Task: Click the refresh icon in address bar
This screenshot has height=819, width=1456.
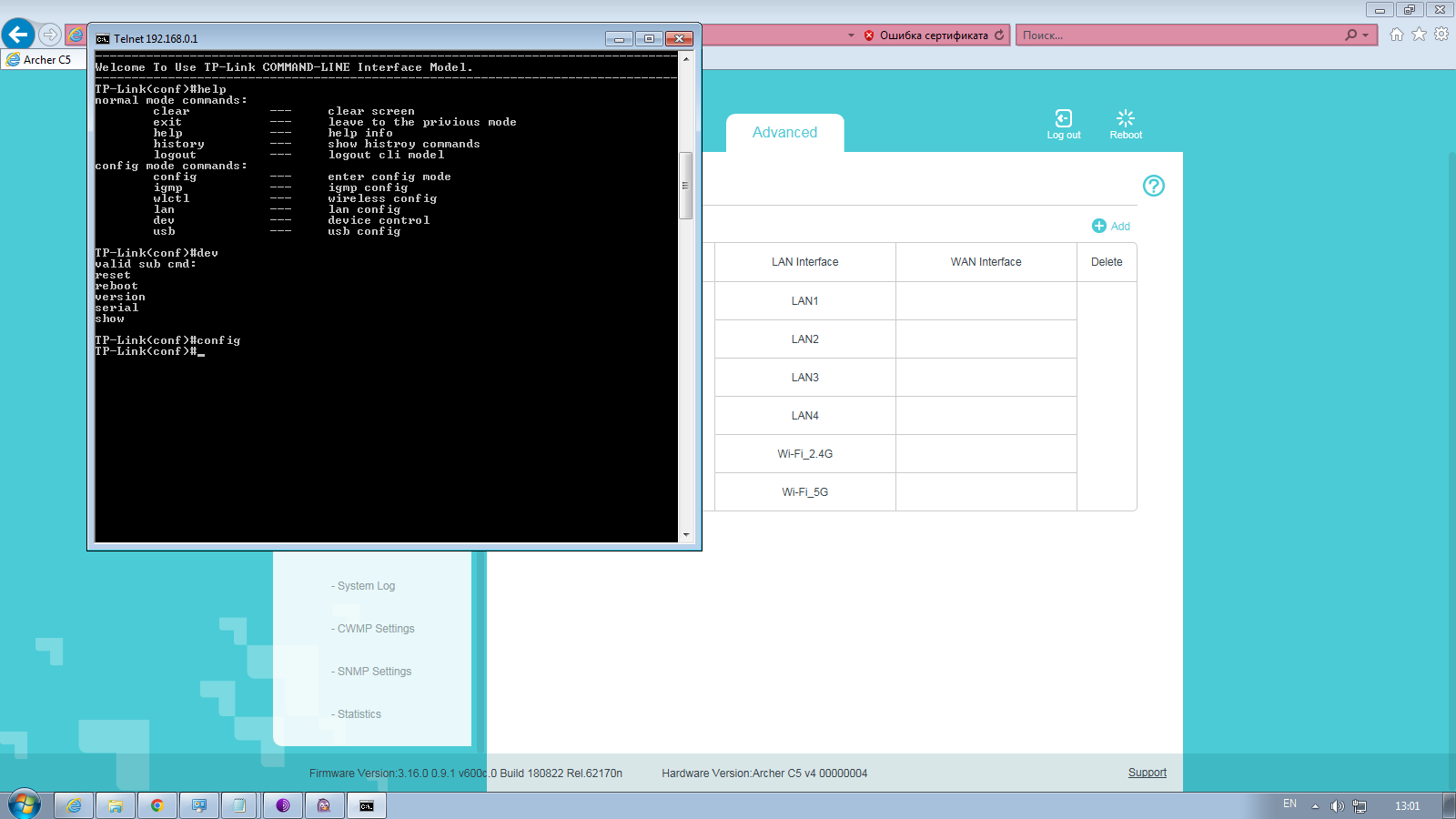Action: click(x=999, y=35)
